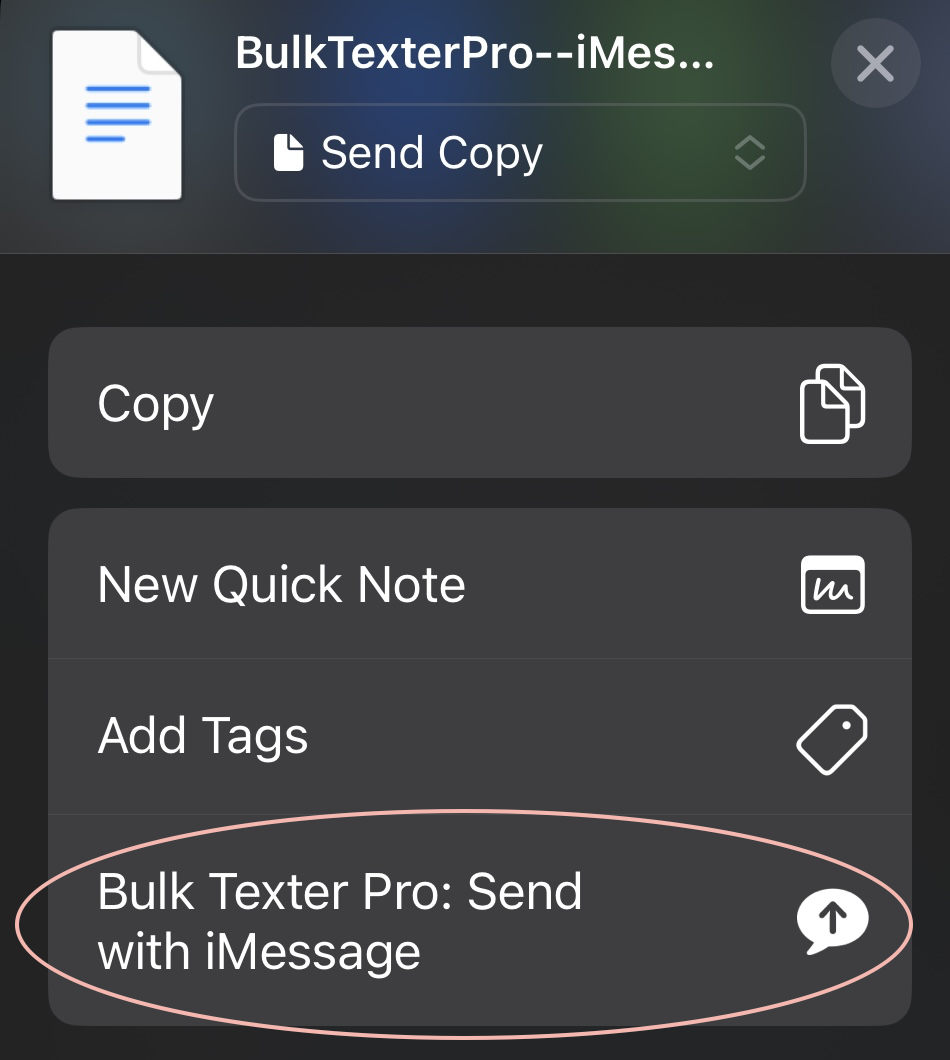Tap the 'Send Copy' label text

pos(431,153)
